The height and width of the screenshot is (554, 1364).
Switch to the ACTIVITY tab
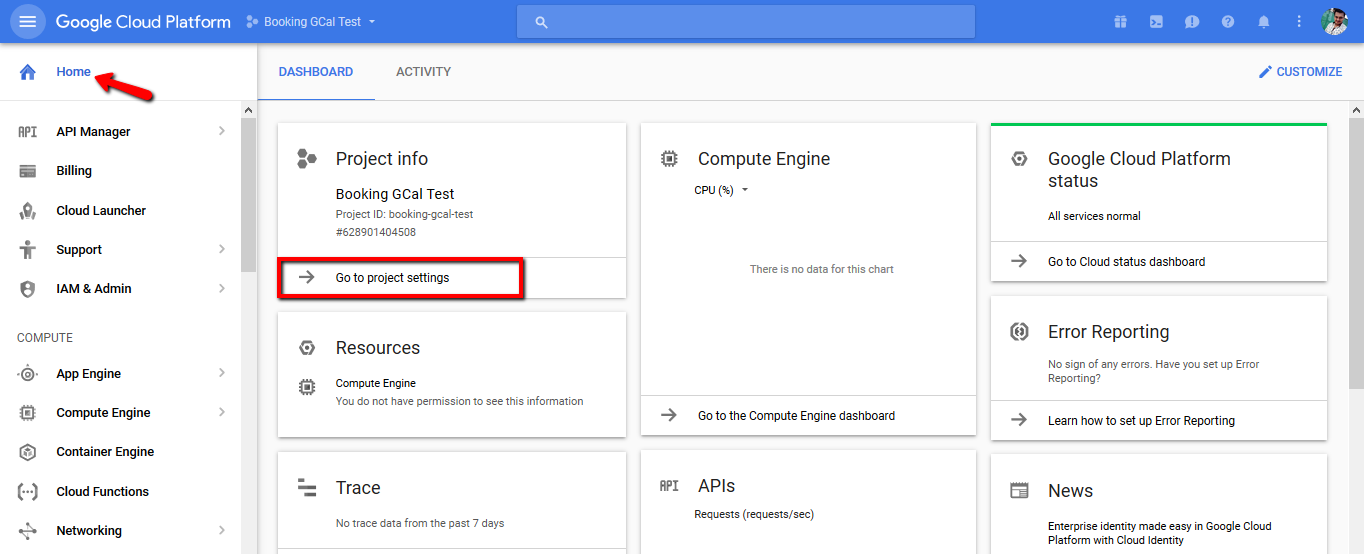point(423,72)
